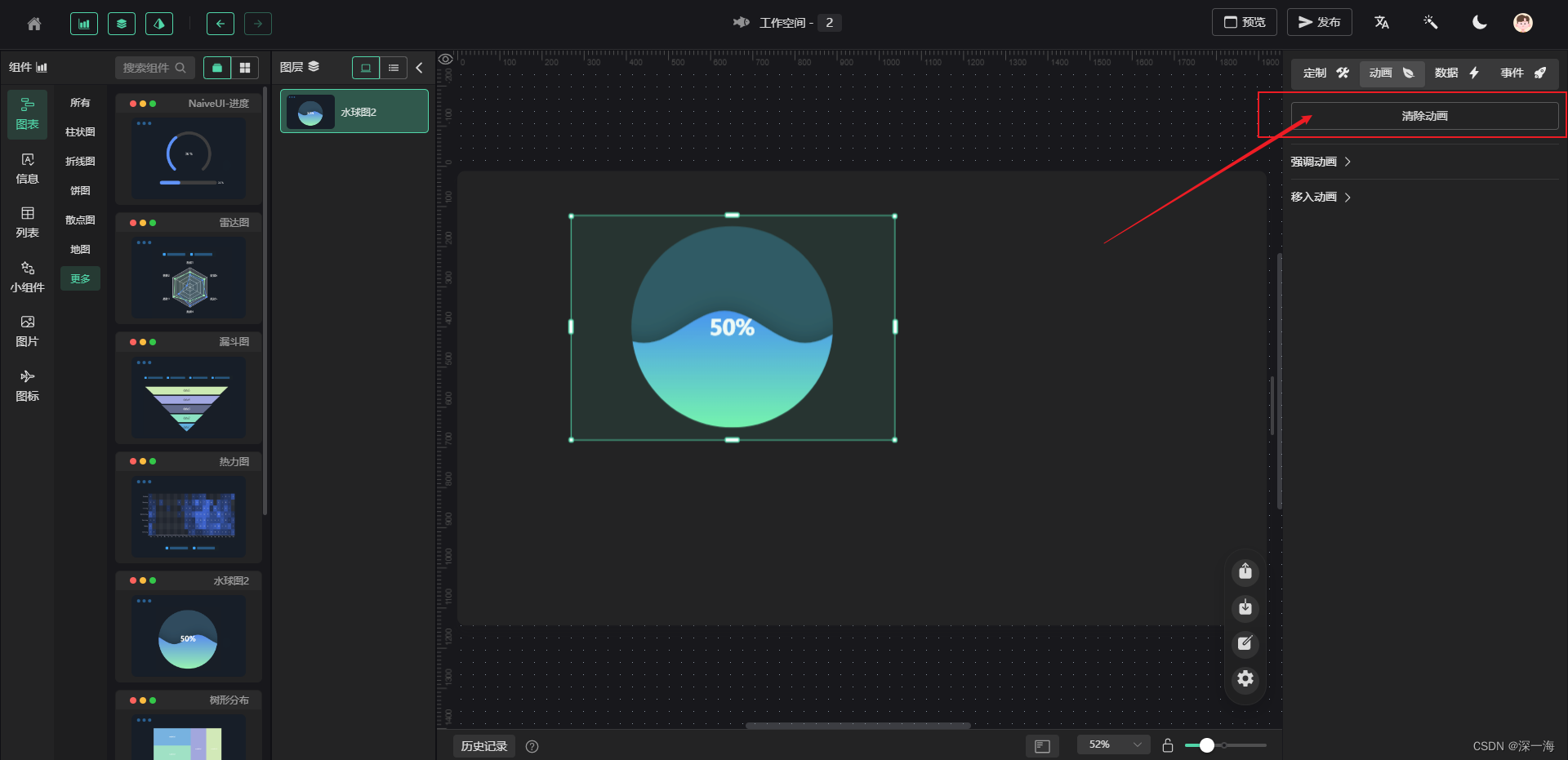Open the zoom percentage dropdown
The width and height of the screenshot is (1568, 760).
pyautogui.click(x=1113, y=744)
